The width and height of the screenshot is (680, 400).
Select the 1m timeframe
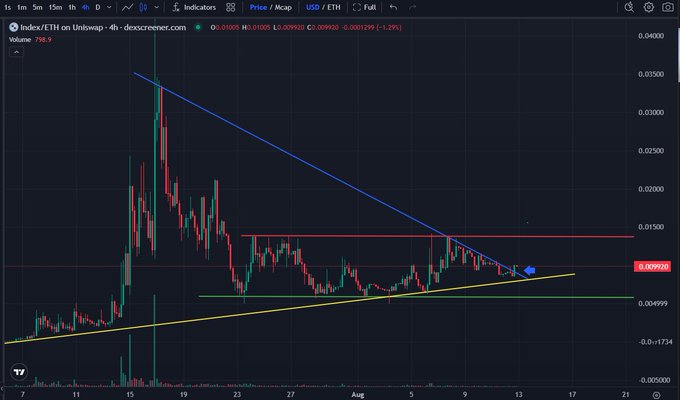pos(22,7)
